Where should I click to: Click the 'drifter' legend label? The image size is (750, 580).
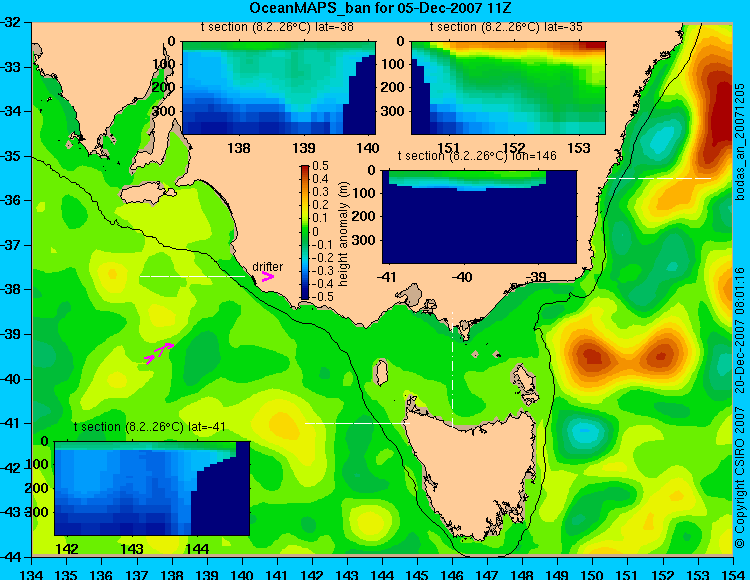(267, 266)
